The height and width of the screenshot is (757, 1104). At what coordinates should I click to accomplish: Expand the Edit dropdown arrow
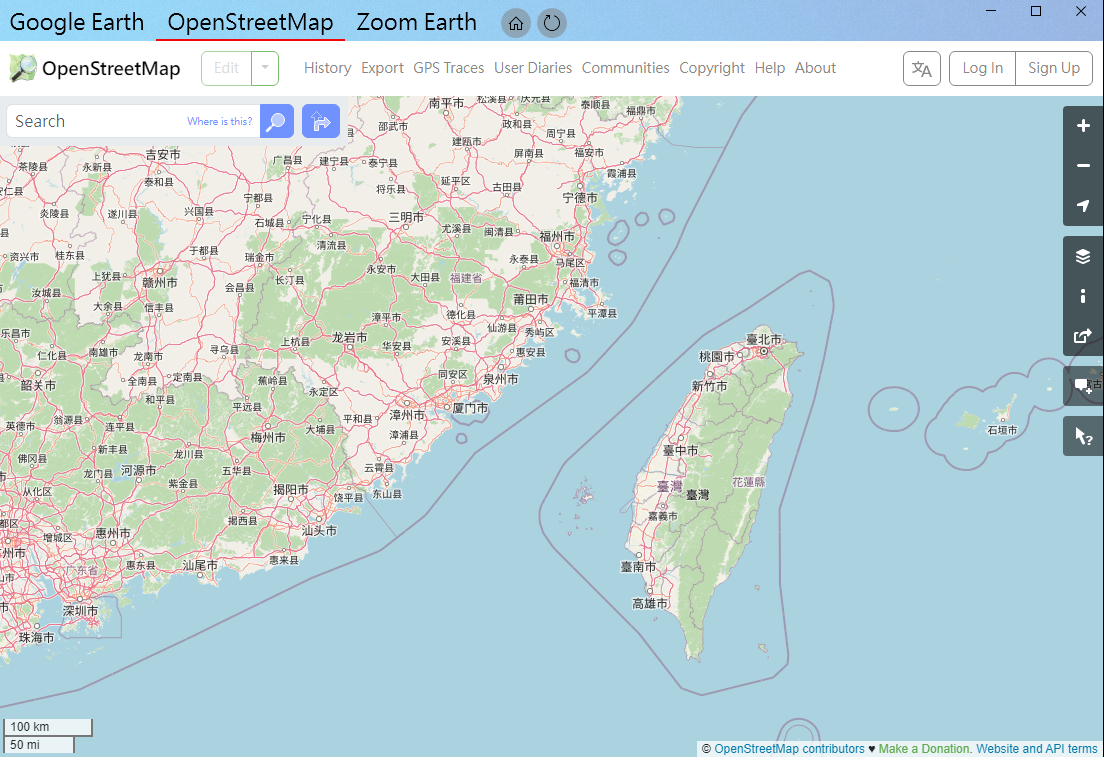265,68
